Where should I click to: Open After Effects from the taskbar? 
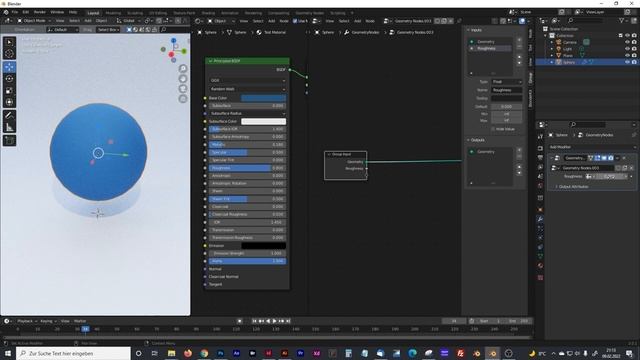click(x=236, y=353)
